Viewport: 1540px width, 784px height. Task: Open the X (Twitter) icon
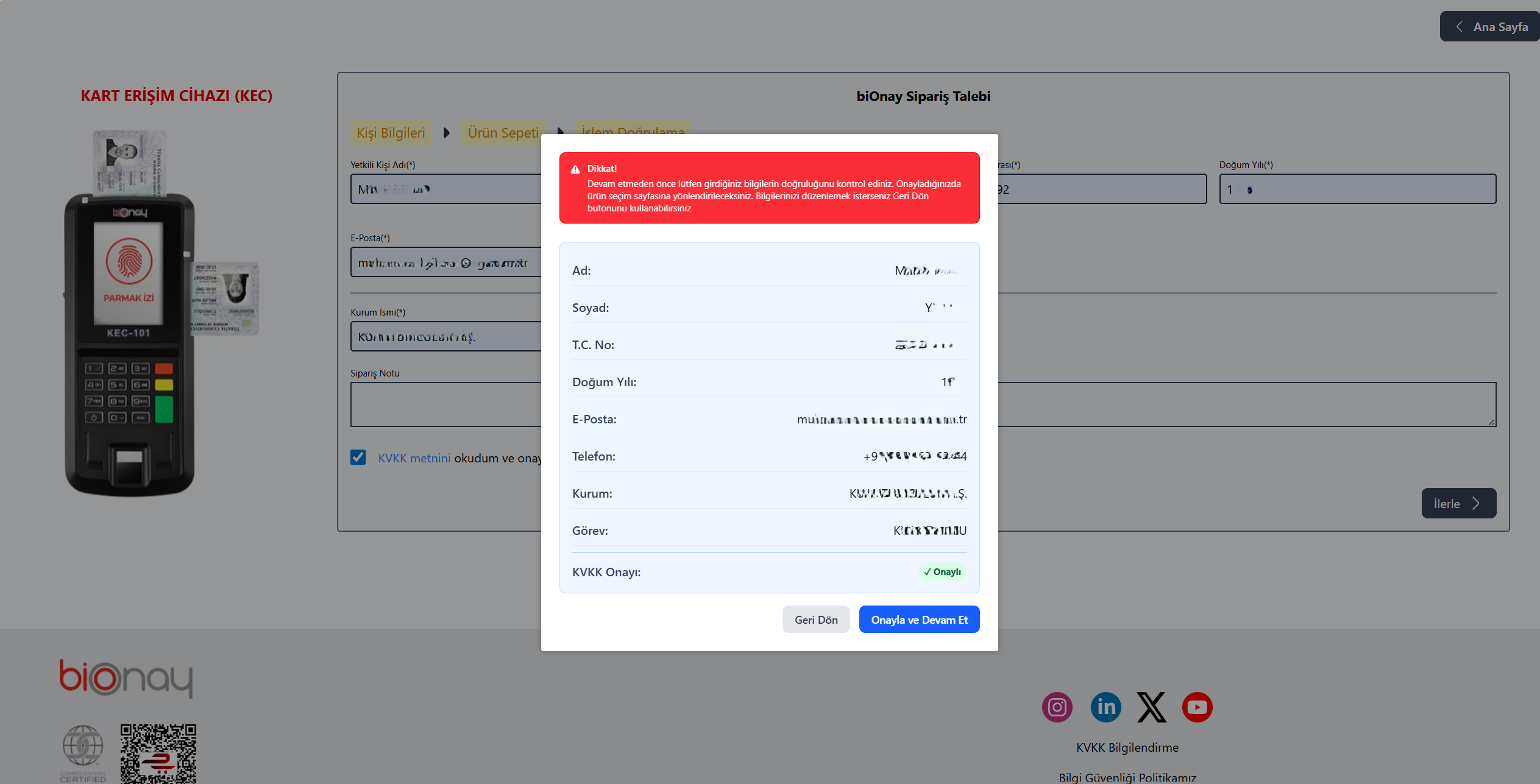pyautogui.click(x=1151, y=707)
